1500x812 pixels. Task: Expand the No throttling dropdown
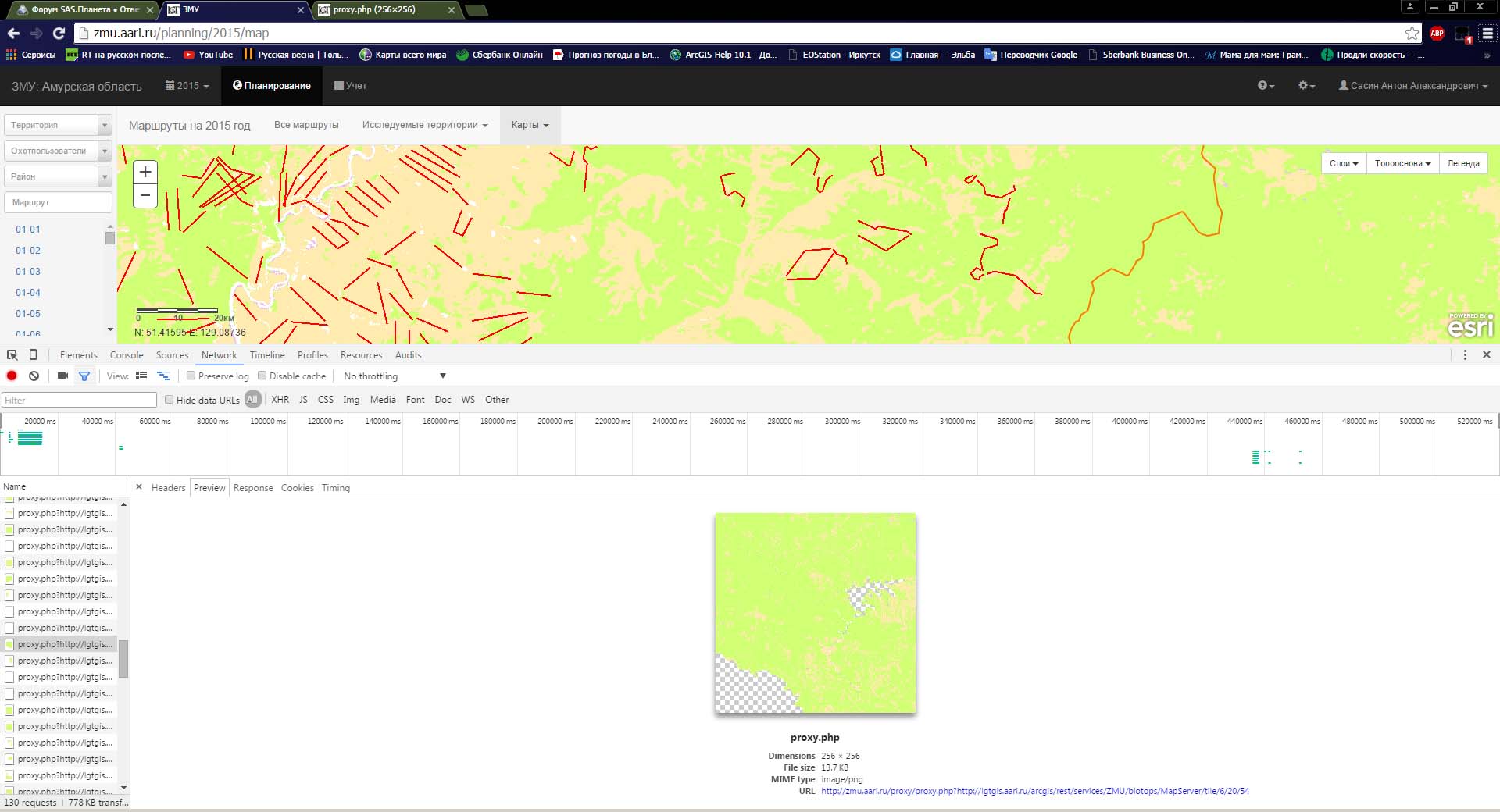pos(395,376)
